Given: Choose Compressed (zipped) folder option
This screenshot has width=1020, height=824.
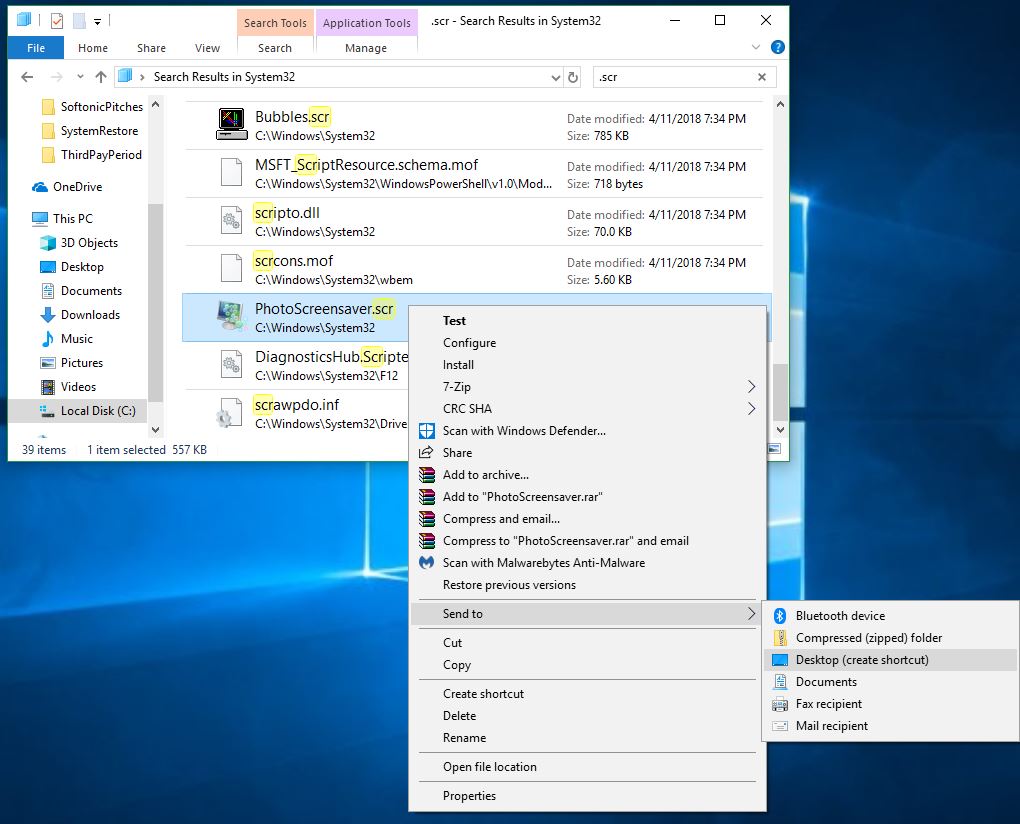Looking at the screenshot, I should 868,638.
